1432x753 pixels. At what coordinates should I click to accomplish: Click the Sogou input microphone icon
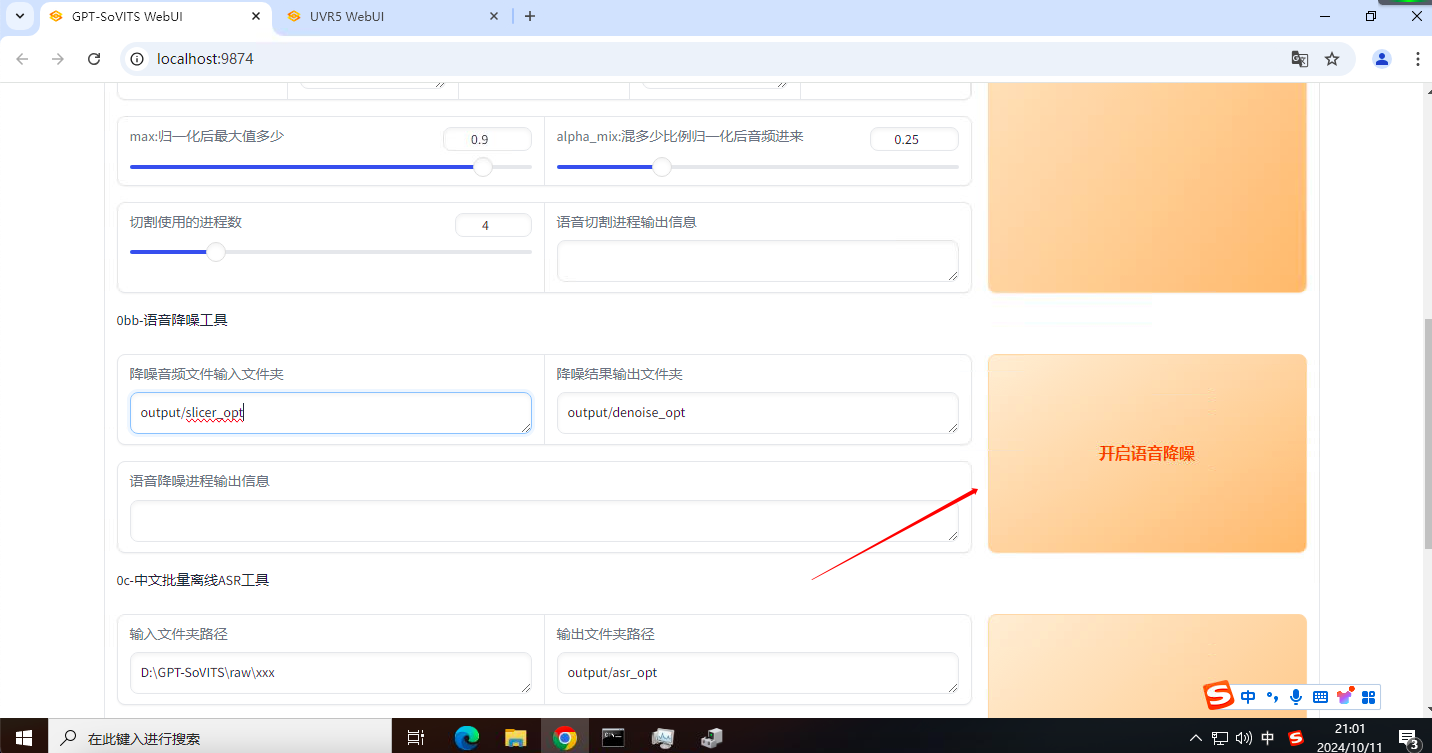point(1296,696)
